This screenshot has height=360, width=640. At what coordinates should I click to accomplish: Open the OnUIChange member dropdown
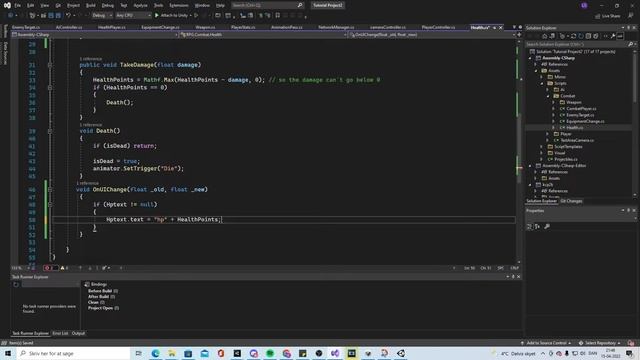[x=432, y=35]
